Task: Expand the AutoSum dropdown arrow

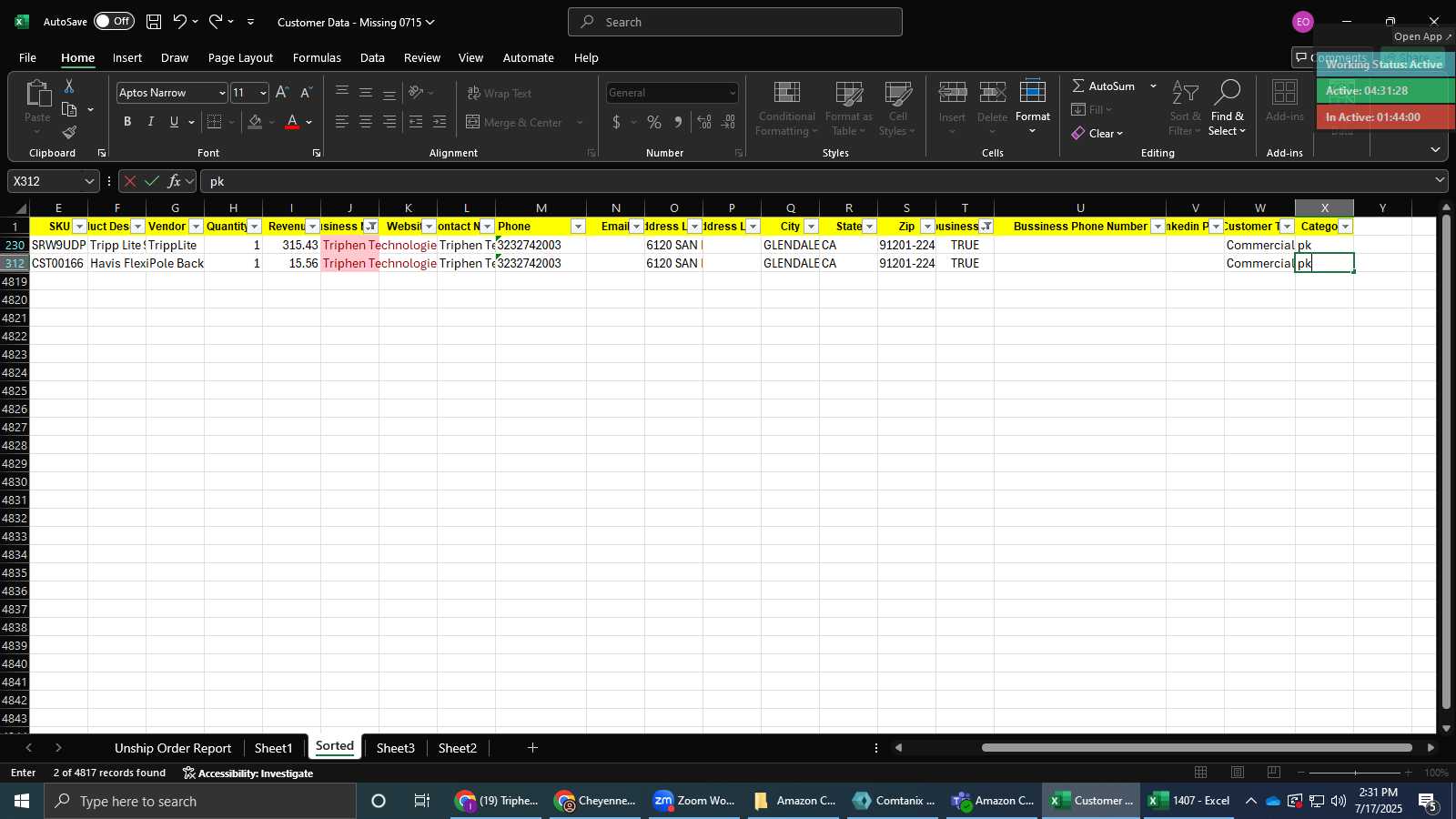Action: point(1153,86)
